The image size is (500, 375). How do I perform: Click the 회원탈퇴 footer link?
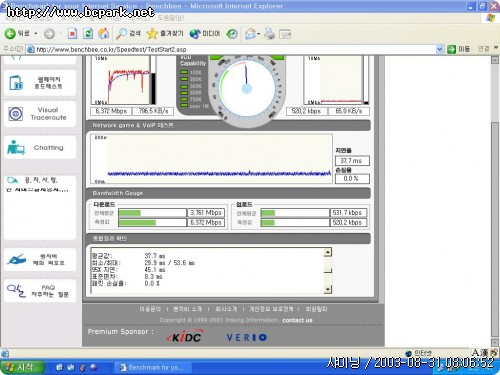tap(316, 309)
